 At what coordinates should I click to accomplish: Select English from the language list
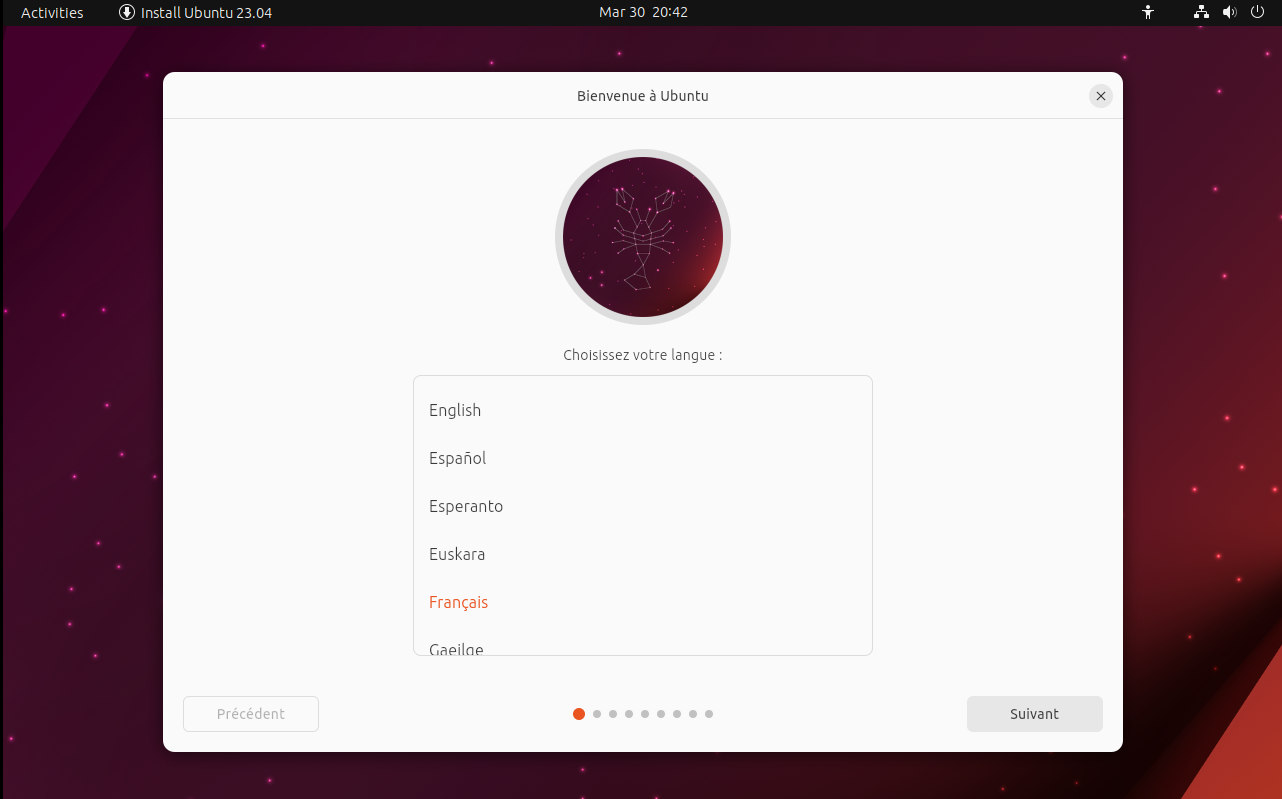tap(643, 410)
